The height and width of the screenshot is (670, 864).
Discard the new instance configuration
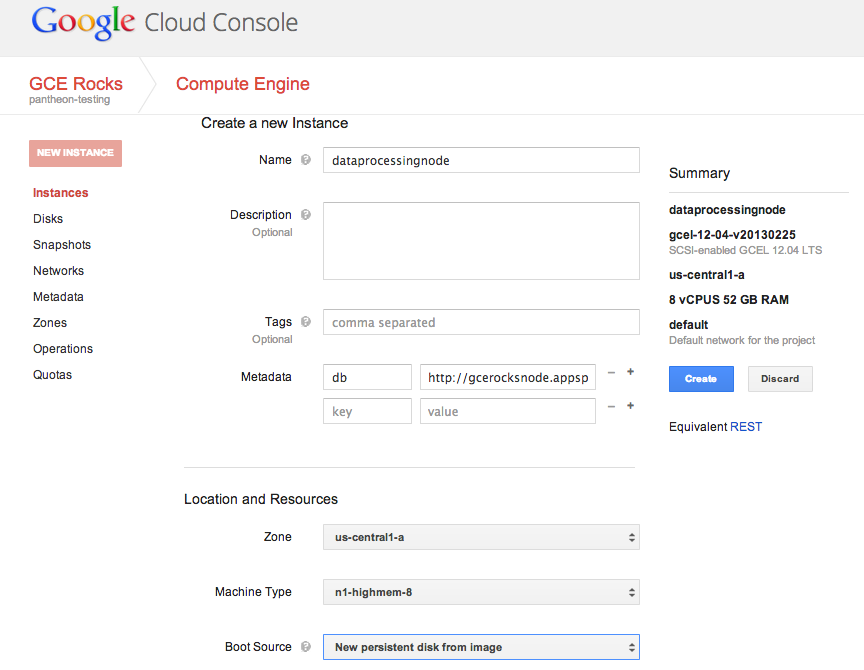point(780,379)
